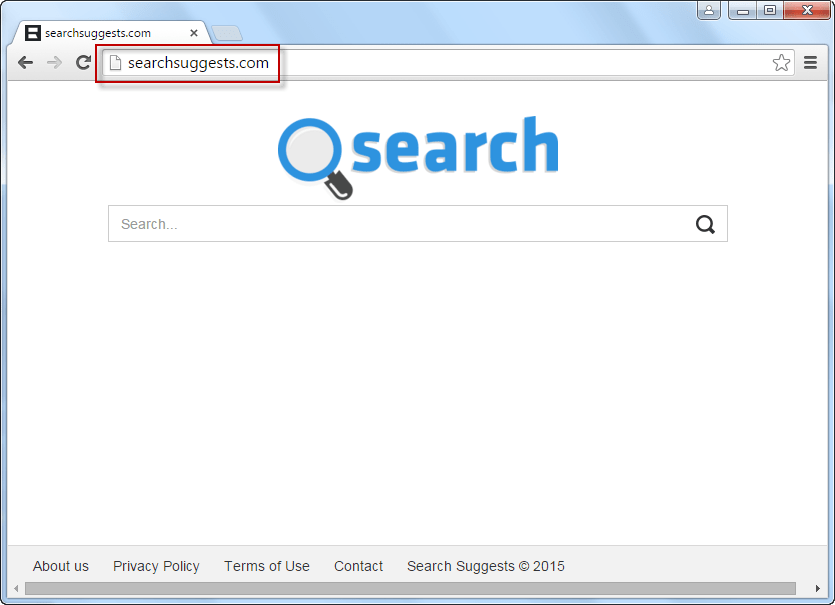Close the searchsuggests.com tab
Viewport: 835px width, 605px height.
(x=194, y=33)
